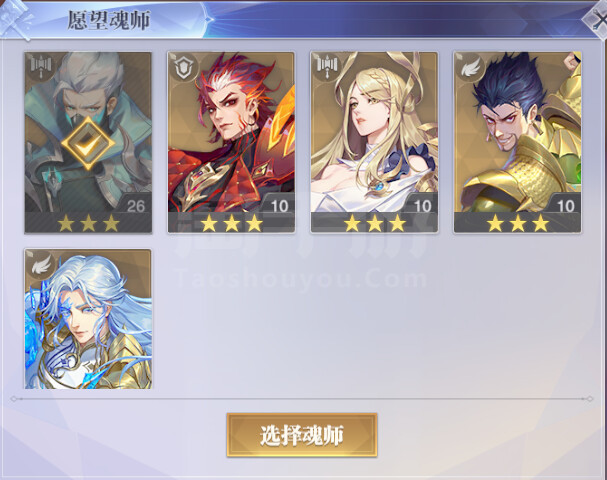Click the tower class icon on blonde card
Viewport: 607px width, 480px height.
tap(326, 67)
